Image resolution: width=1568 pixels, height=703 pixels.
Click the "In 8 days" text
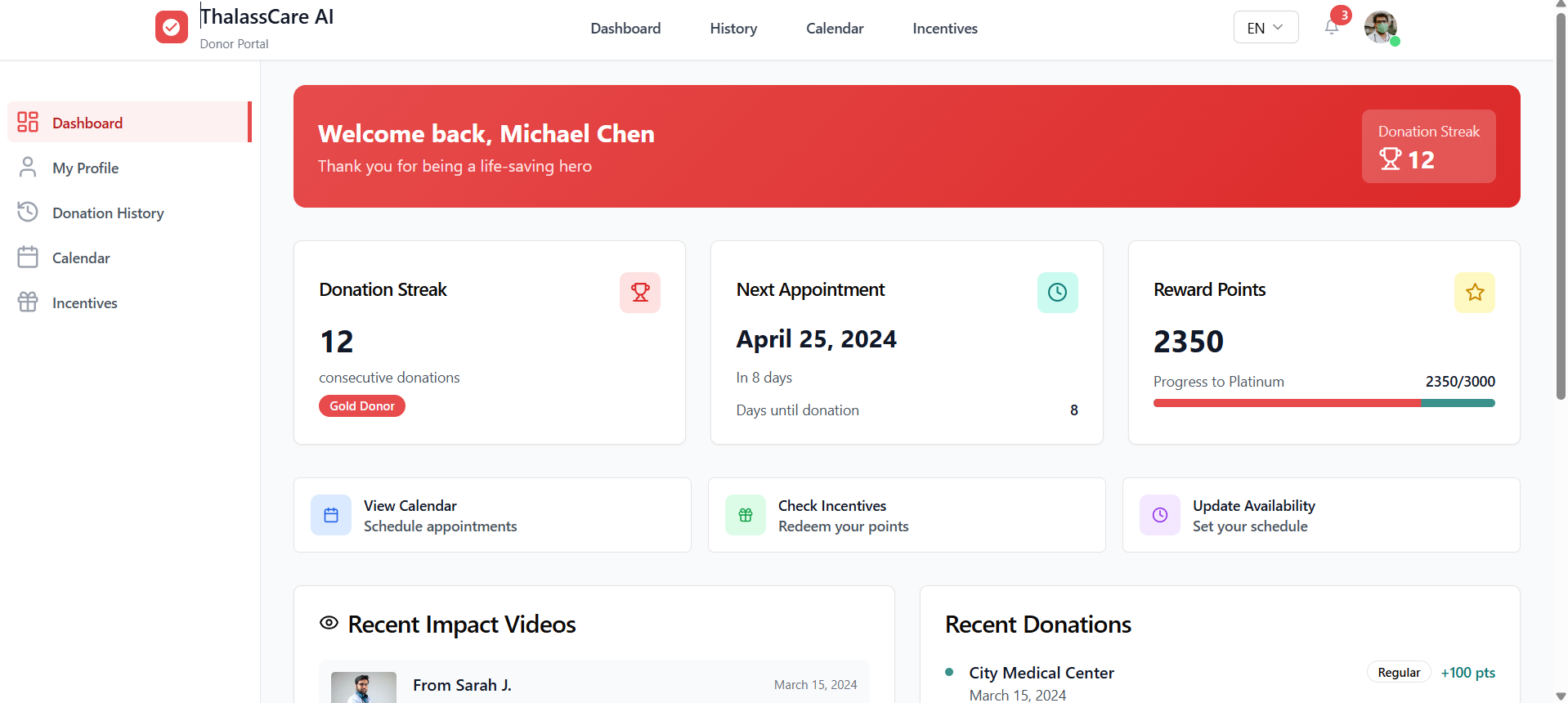pos(764,377)
